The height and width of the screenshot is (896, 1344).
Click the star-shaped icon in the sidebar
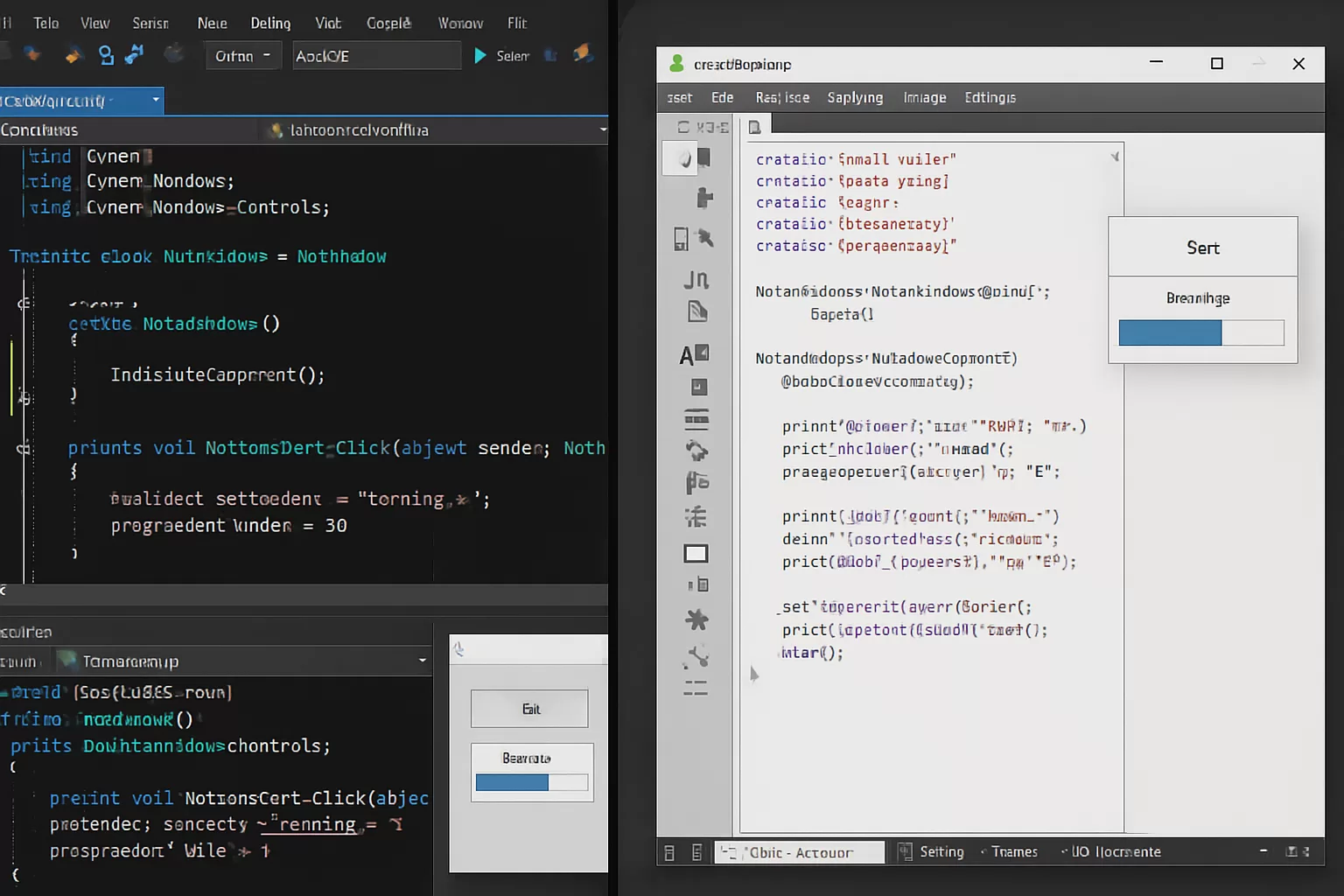coord(696,619)
